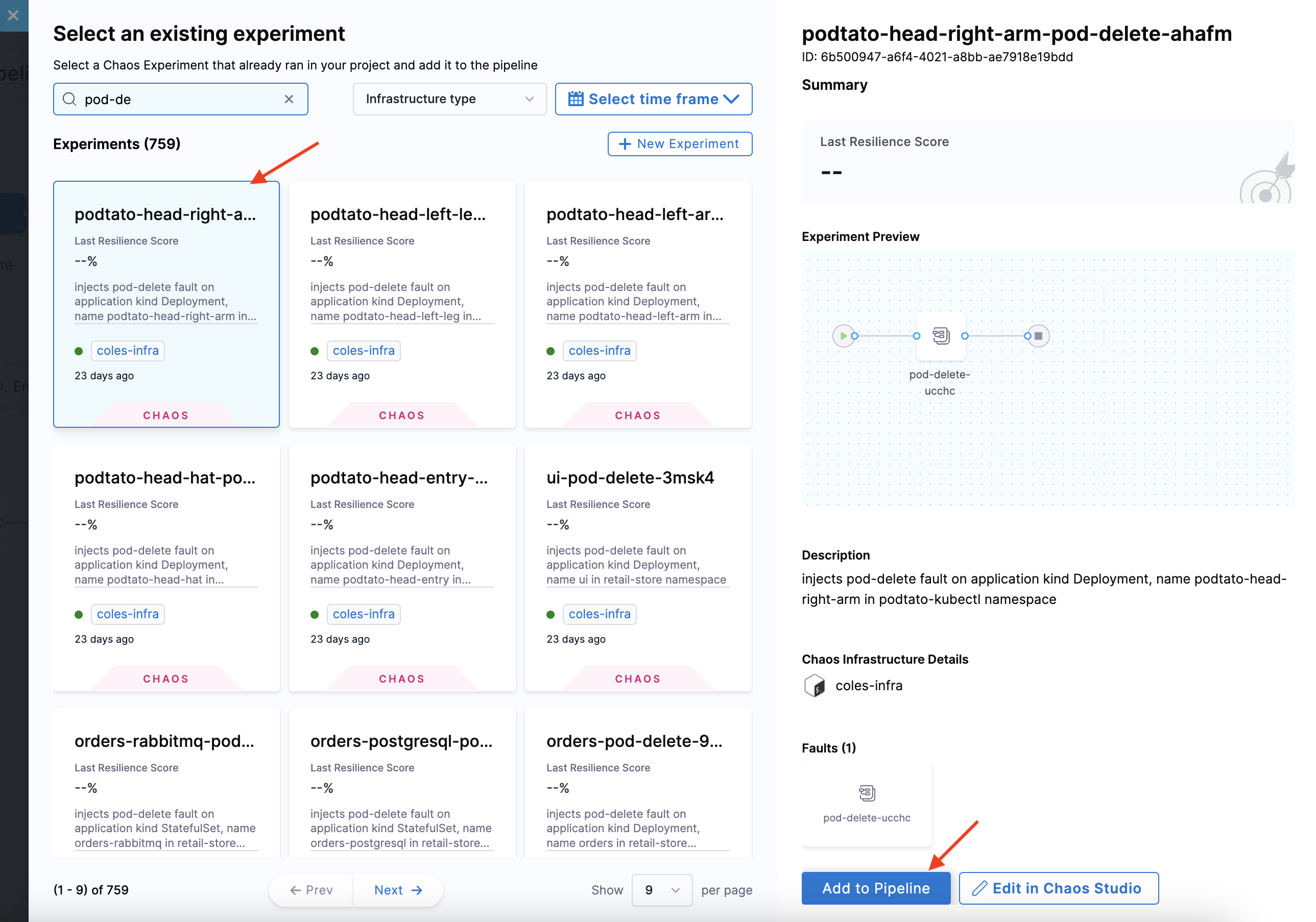This screenshot has width=1316, height=922.
Task: Click the search magnifier icon
Action: 69,99
